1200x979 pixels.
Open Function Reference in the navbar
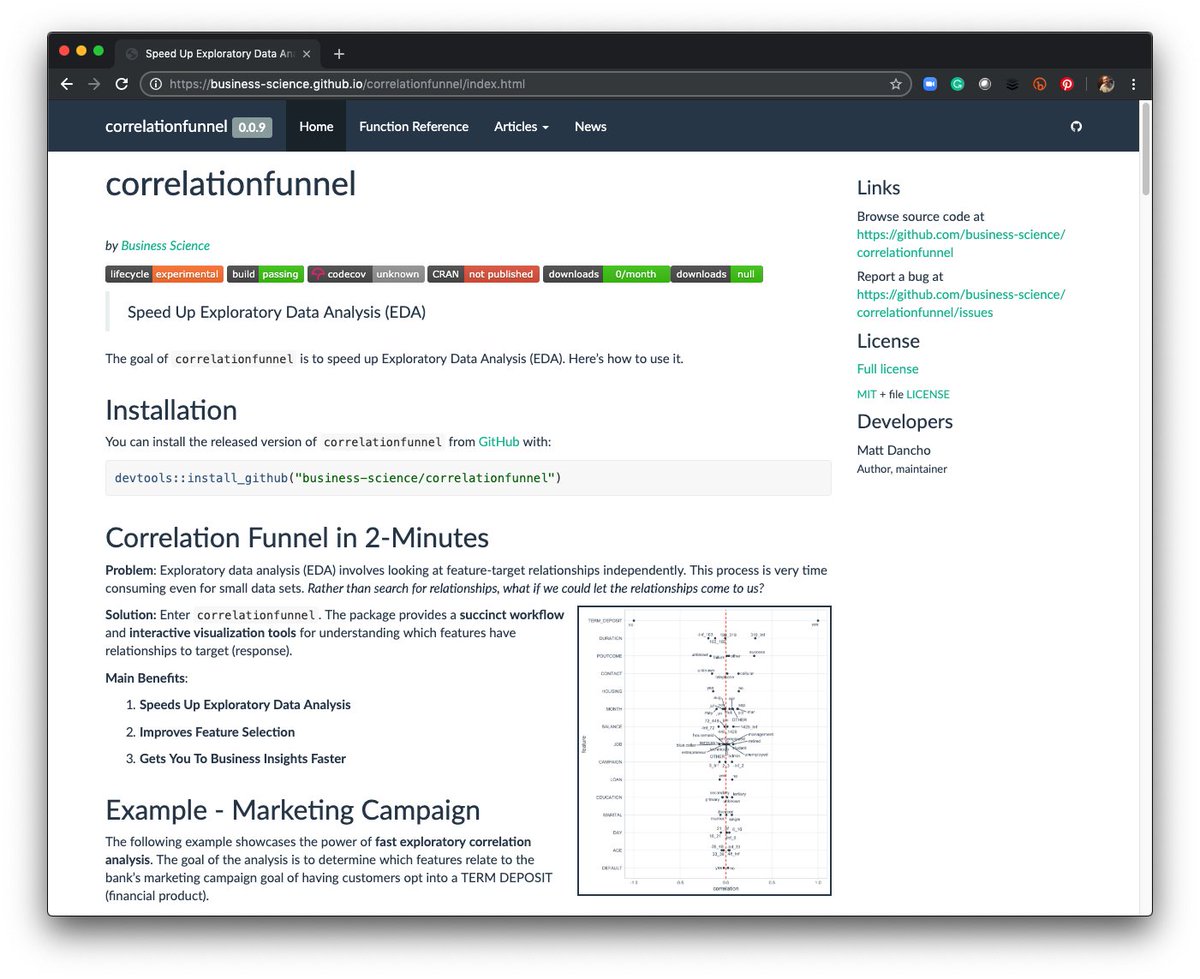tap(414, 127)
